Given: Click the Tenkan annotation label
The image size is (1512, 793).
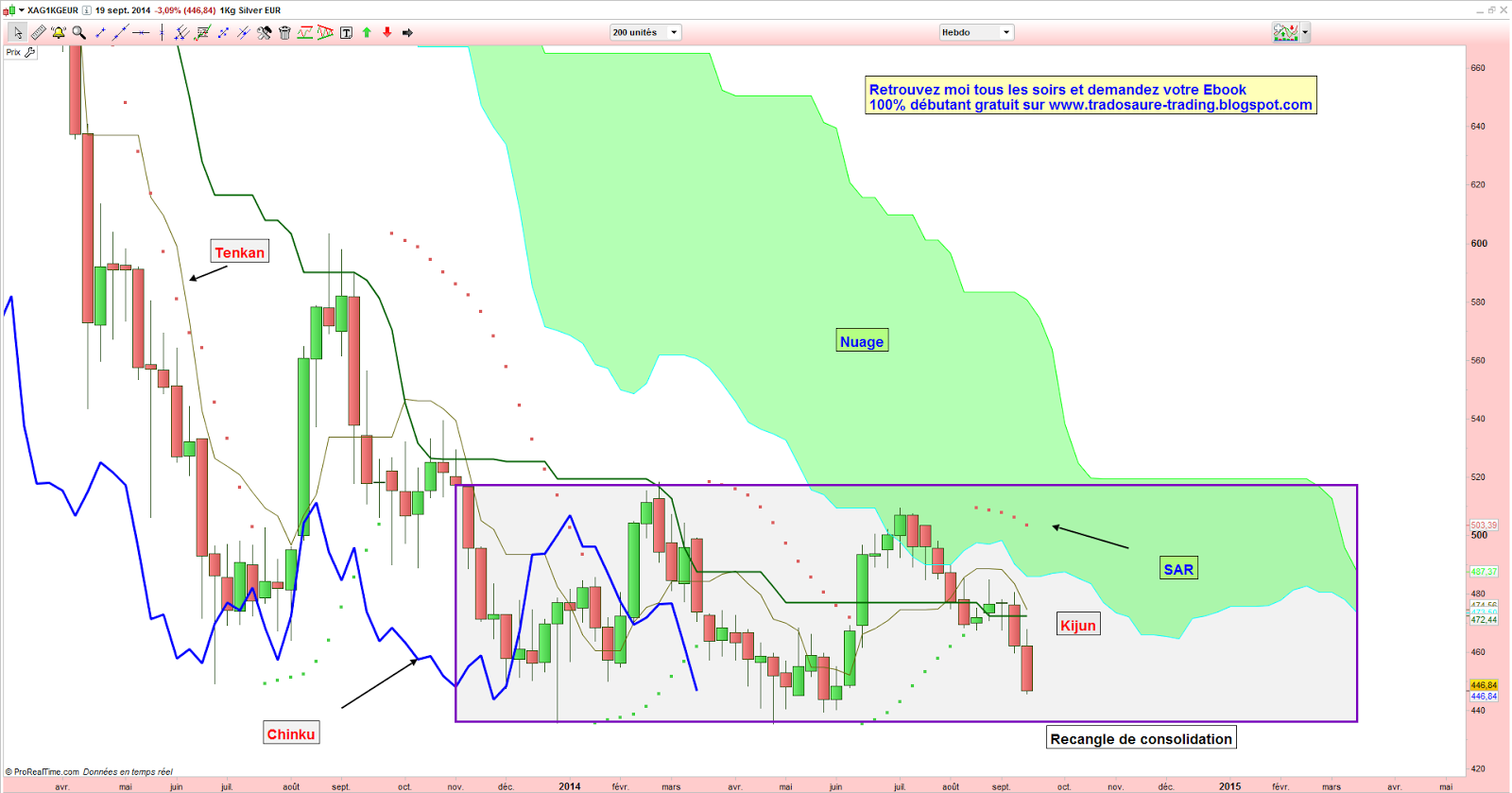Looking at the screenshot, I should click(x=239, y=251).
